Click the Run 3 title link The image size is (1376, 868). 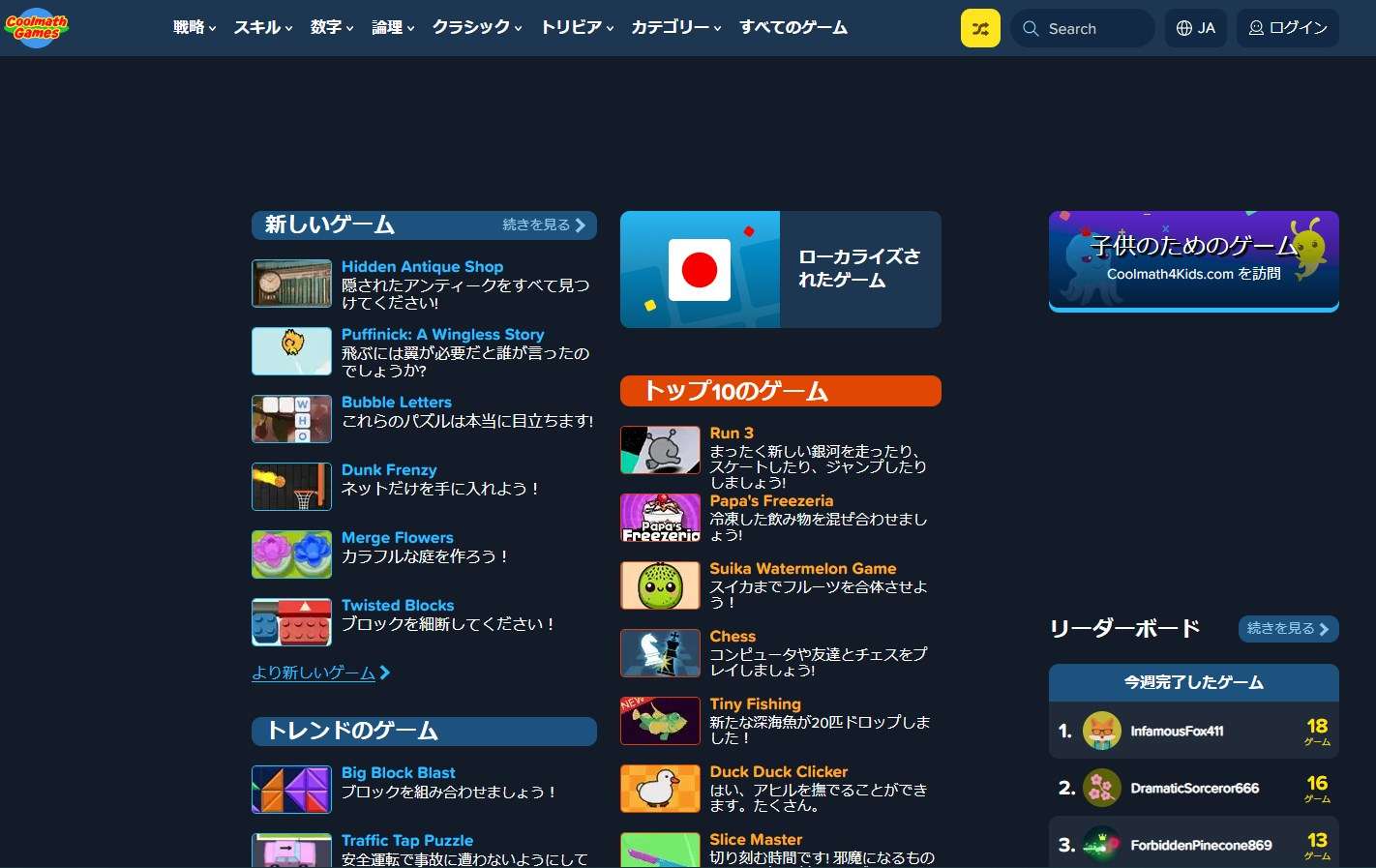point(732,434)
